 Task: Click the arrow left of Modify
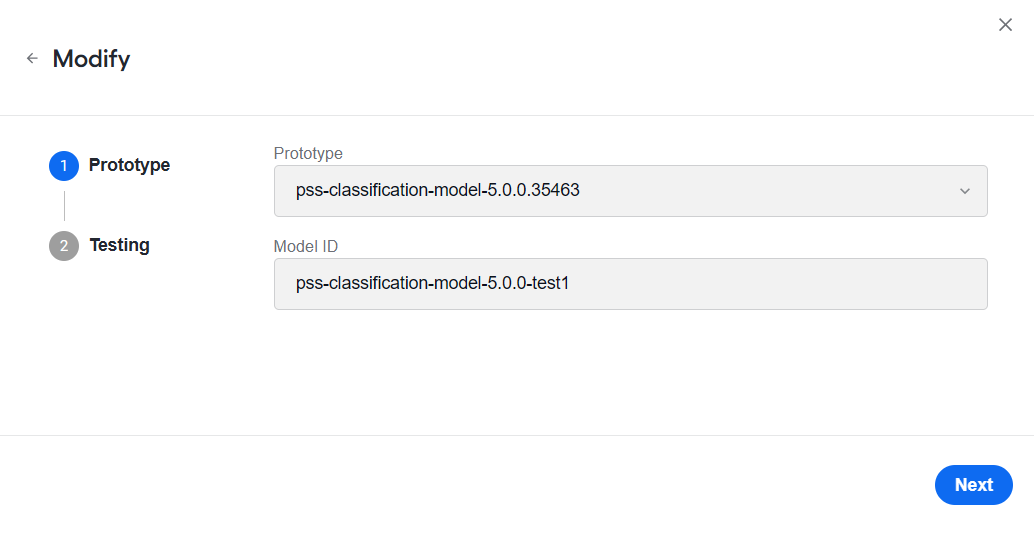pyautogui.click(x=32, y=59)
